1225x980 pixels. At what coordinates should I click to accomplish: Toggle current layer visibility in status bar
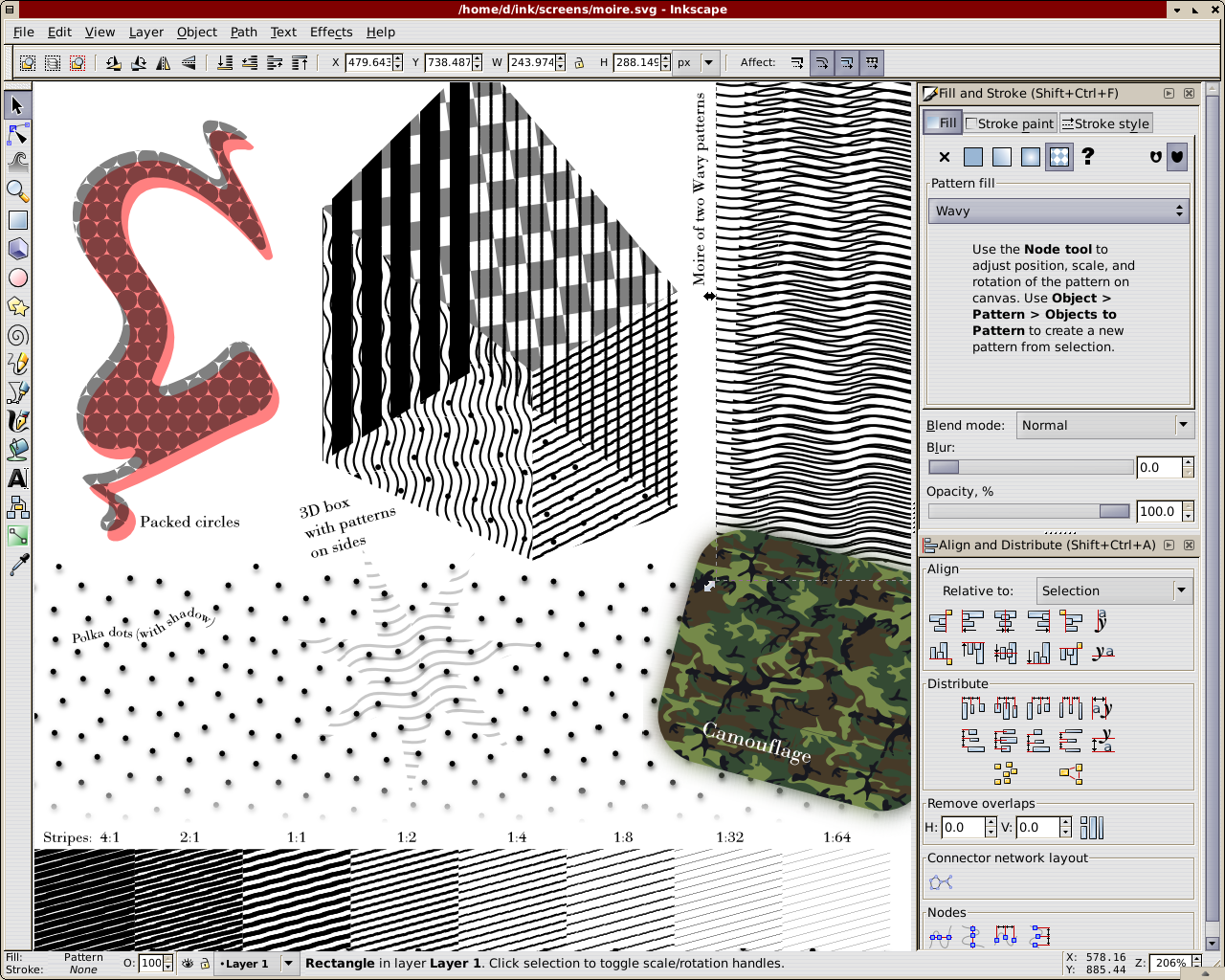coord(189,964)
